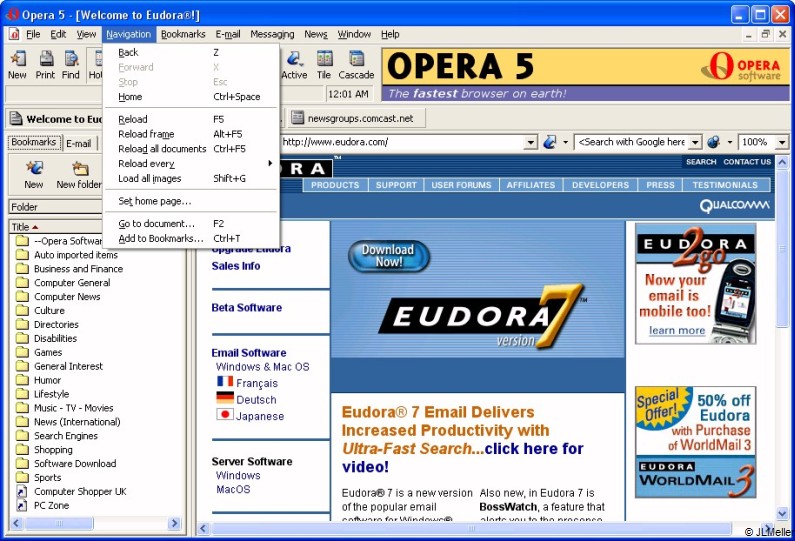Click the German flag icon
The image size is (795, 541).
tap(225, 398)
